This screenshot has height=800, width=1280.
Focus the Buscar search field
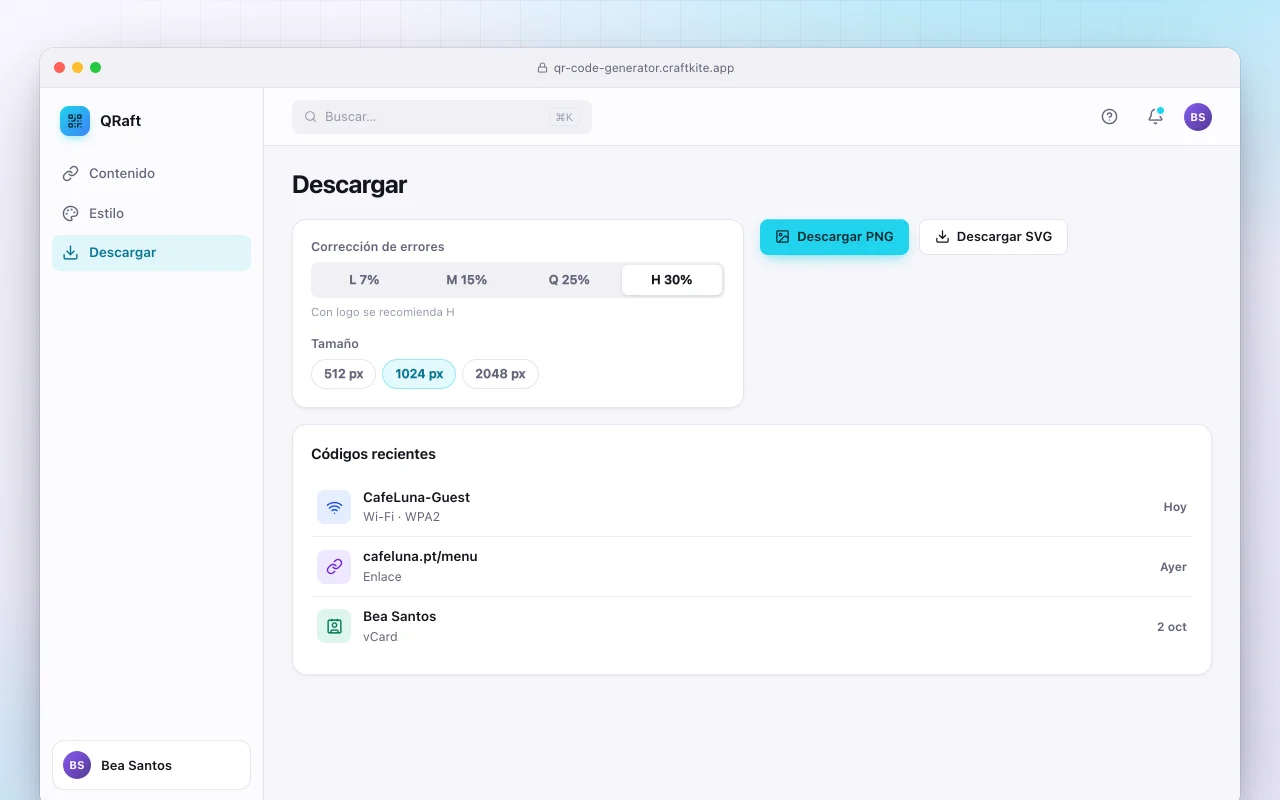click(x=442, y=117)
